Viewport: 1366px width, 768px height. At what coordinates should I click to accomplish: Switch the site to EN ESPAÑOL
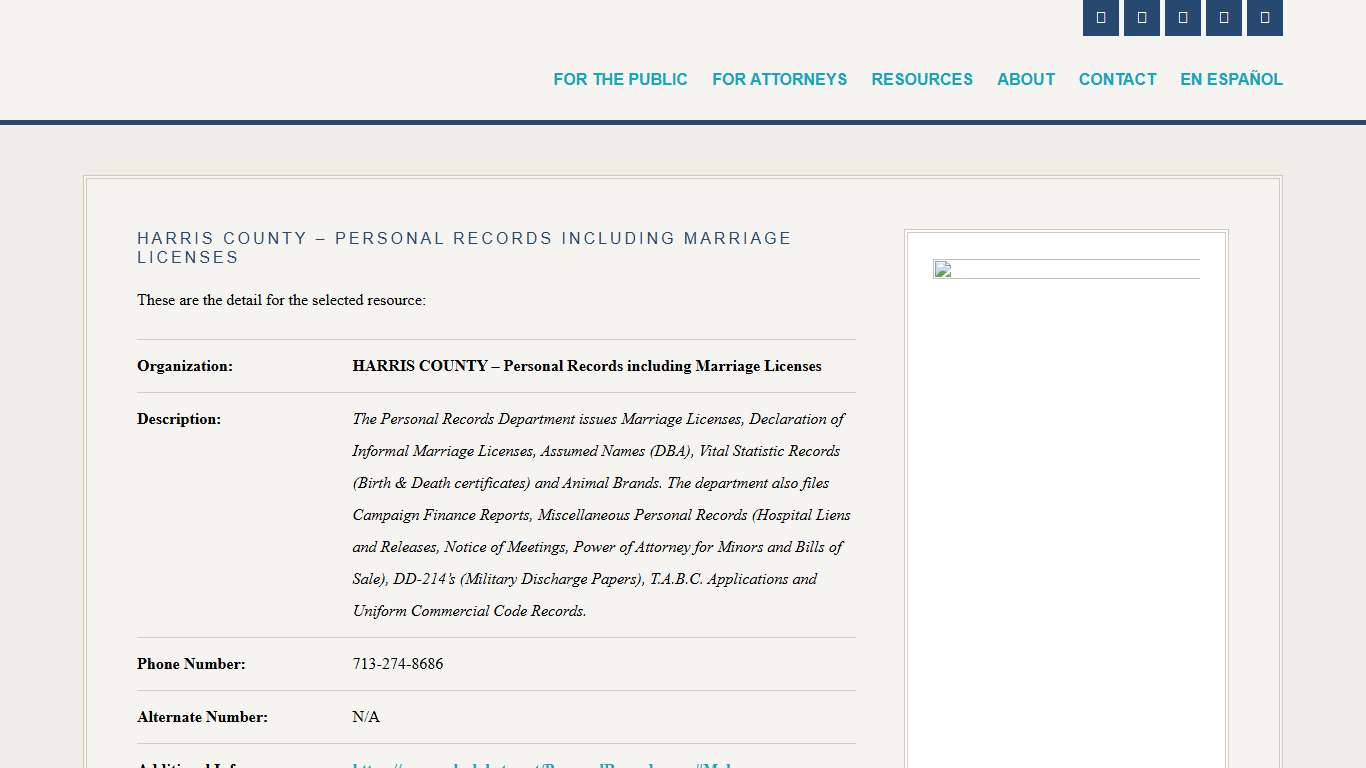tap(1231, 79)
